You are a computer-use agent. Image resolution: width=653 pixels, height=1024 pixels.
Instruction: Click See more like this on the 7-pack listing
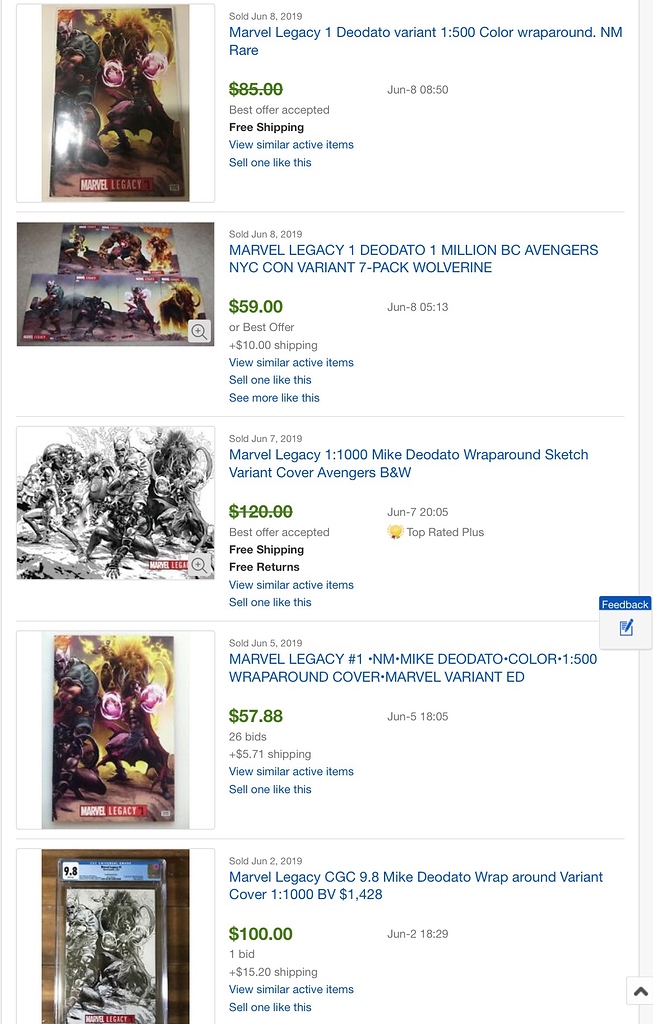273,397
